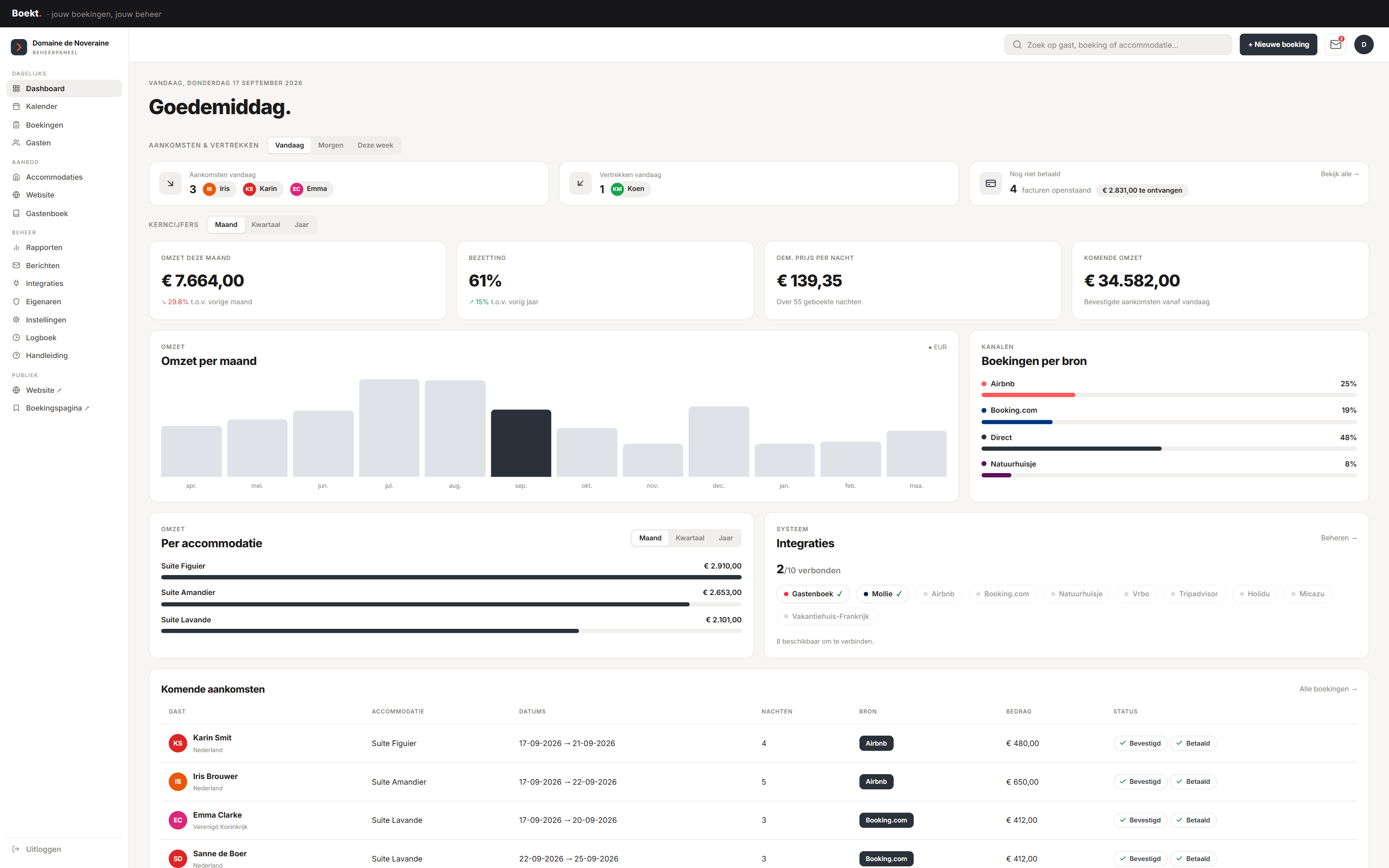Screen dimensions: 1389x868
Task: Click the invoice card icon in Nog niet betaald
Action: (991, 183)
